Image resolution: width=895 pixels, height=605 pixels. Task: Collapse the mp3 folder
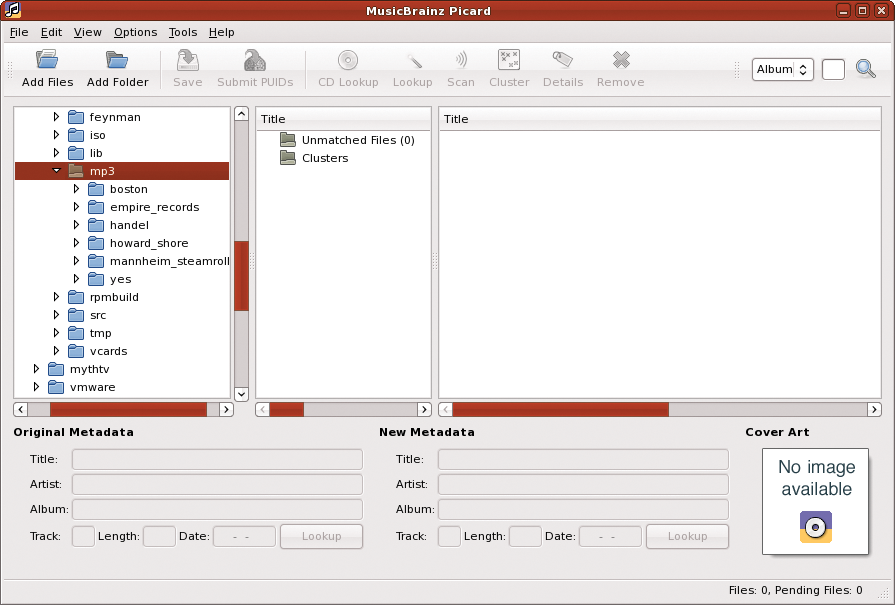pyautogui.click(x=56, y=170)
